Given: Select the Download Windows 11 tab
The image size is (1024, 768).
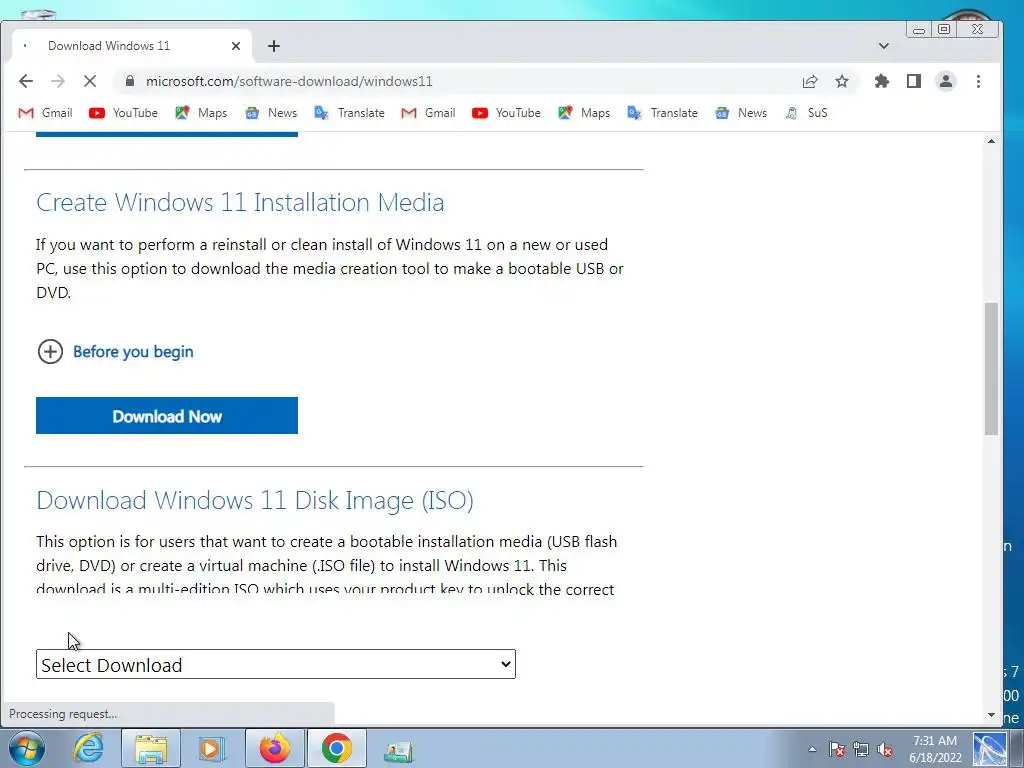Looking at the screenshot, I should [x=132, y=46].
